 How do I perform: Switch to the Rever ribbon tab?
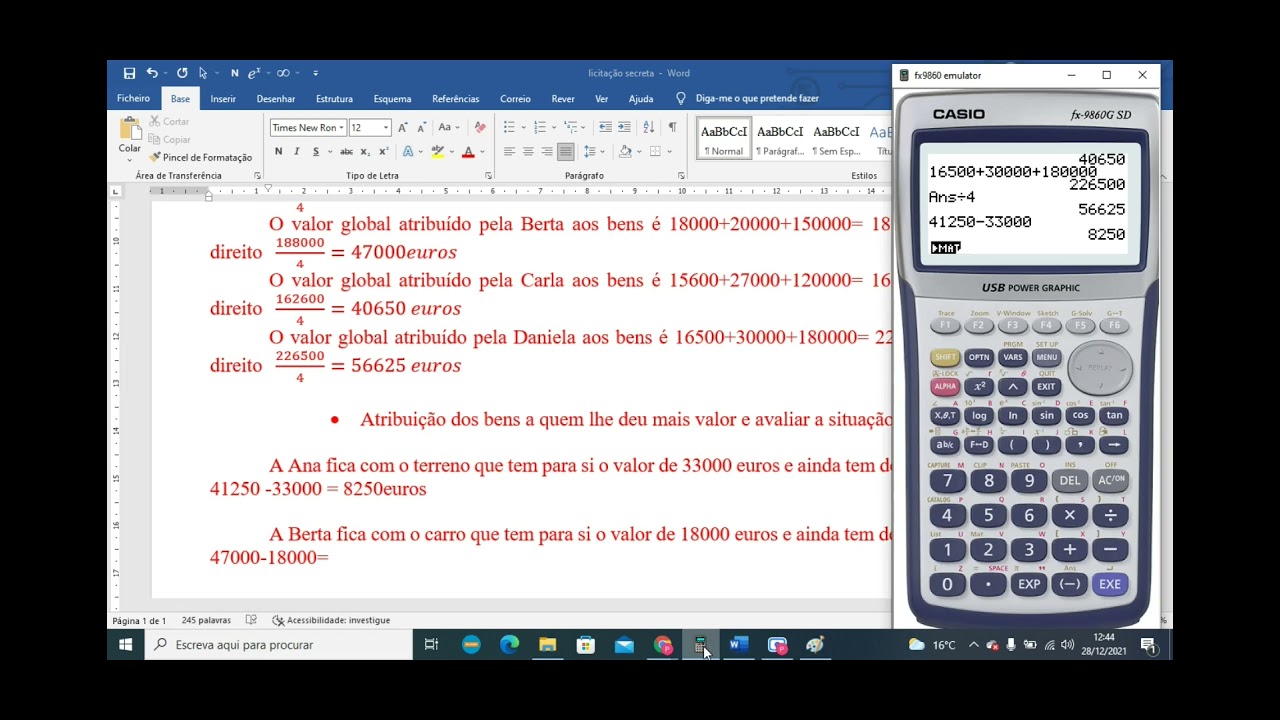563,99
